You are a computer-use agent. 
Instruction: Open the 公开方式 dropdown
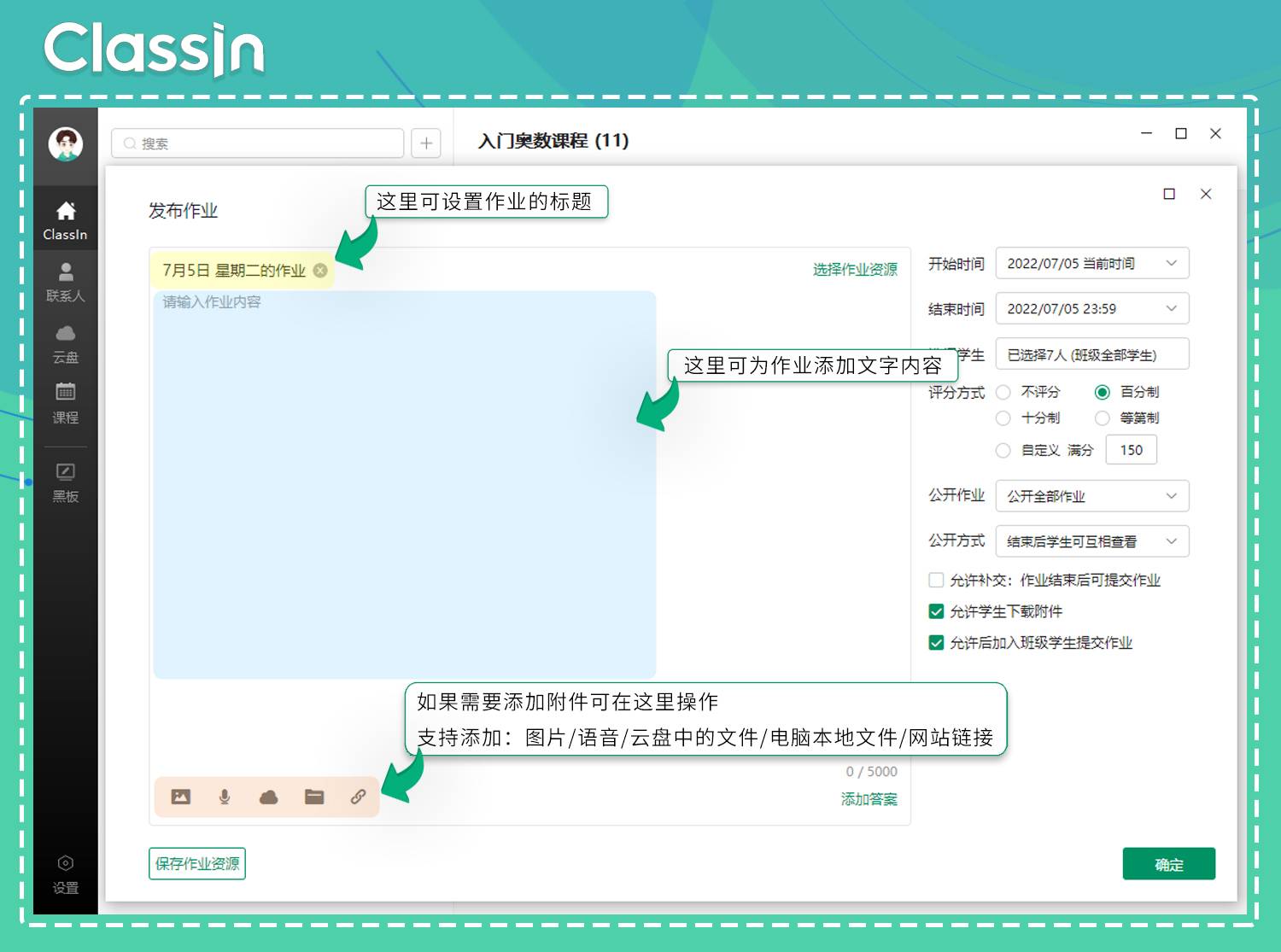(1092, 541)
